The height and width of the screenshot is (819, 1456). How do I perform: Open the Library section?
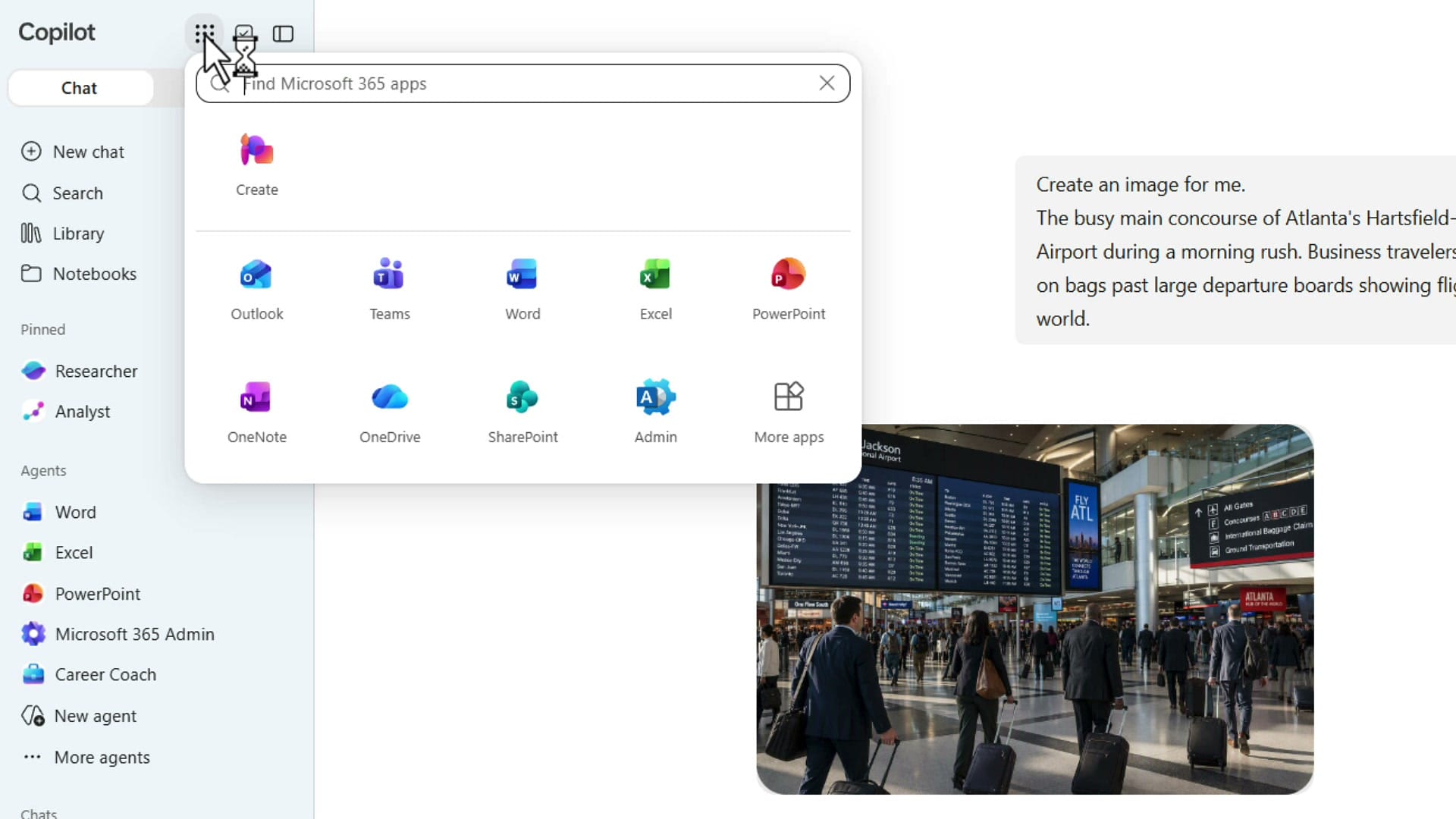[x=64, y=234]
